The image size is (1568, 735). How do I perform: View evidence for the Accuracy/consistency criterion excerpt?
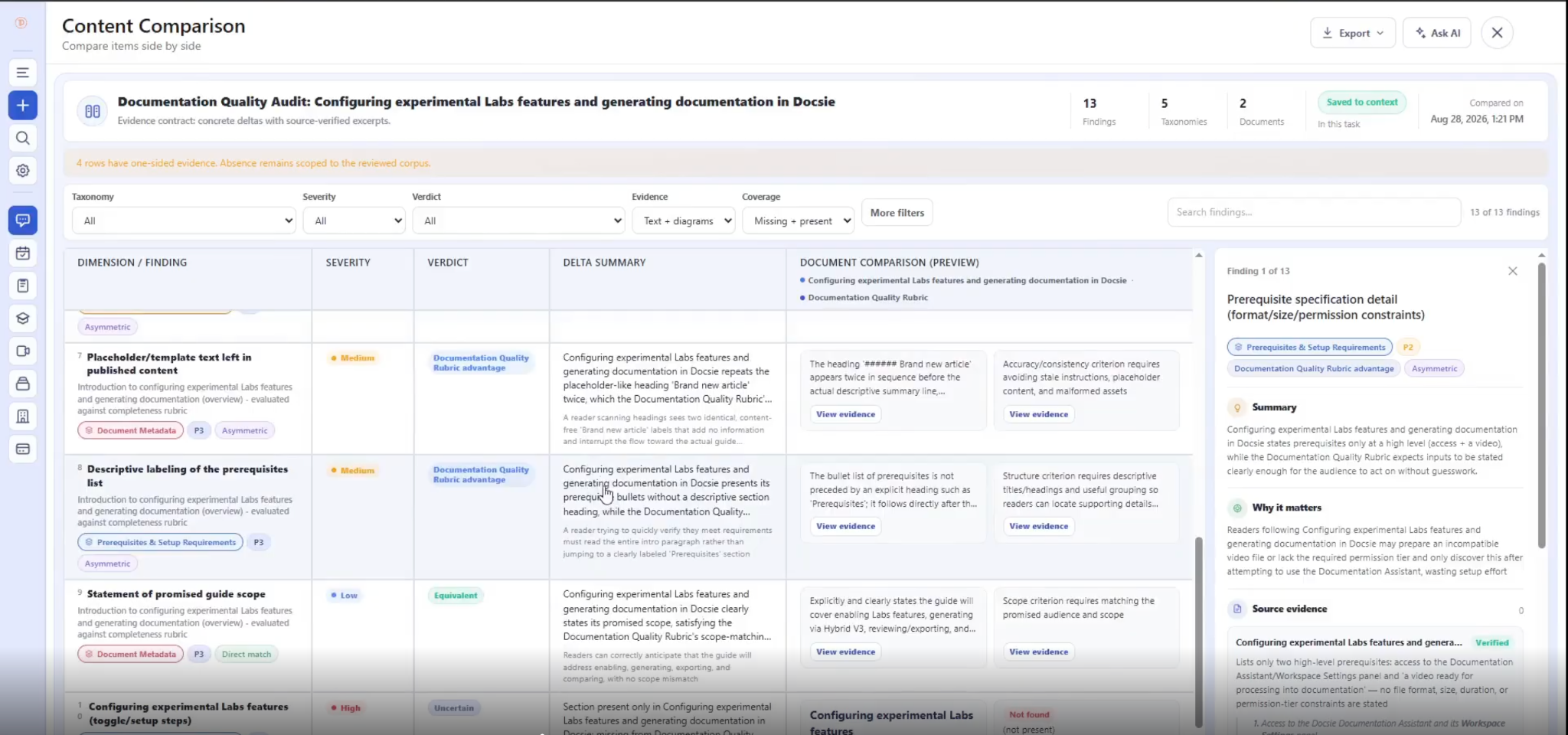[x=1038, y=414]
